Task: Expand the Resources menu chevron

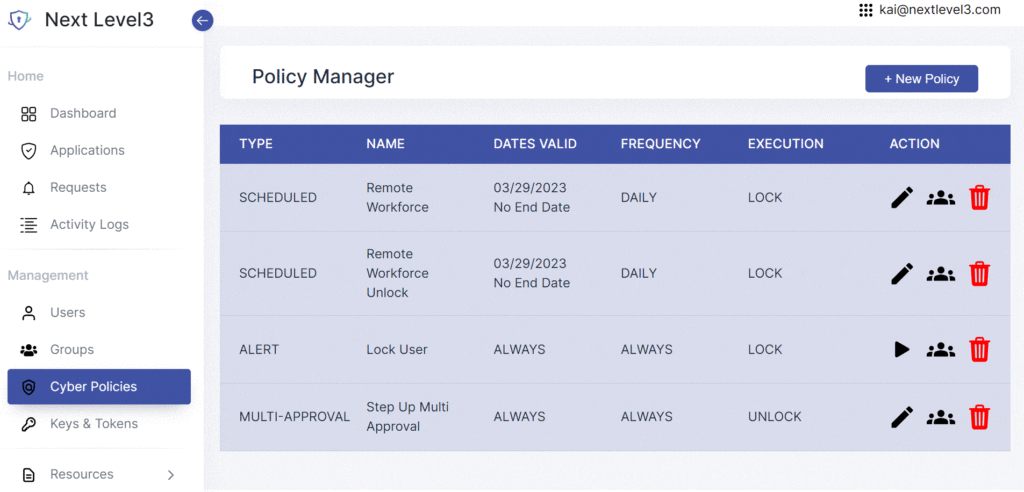Action: 170,475
